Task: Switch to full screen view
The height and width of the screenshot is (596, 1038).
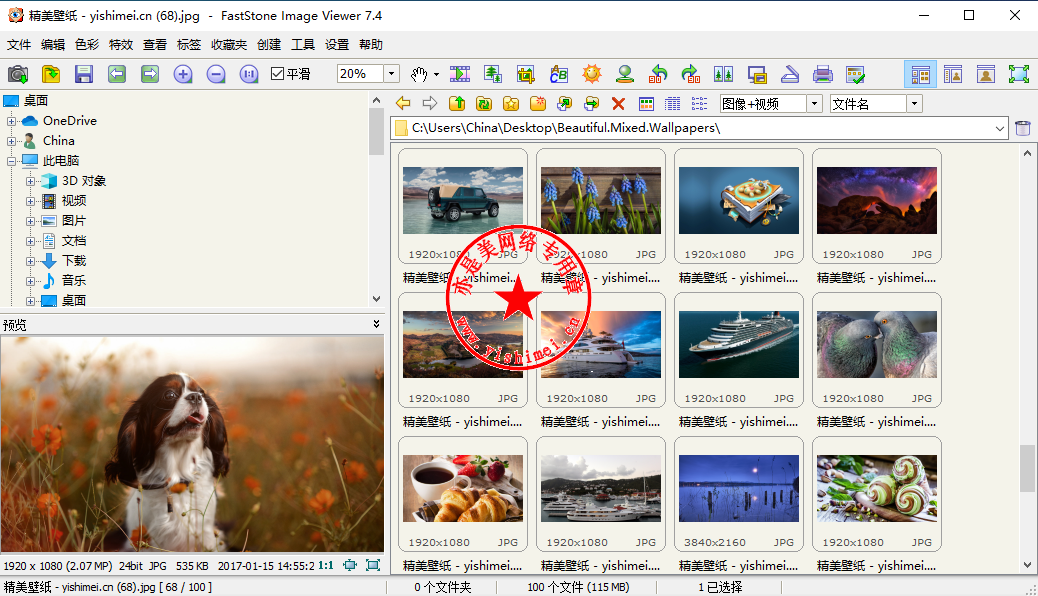Action: 1019,74
